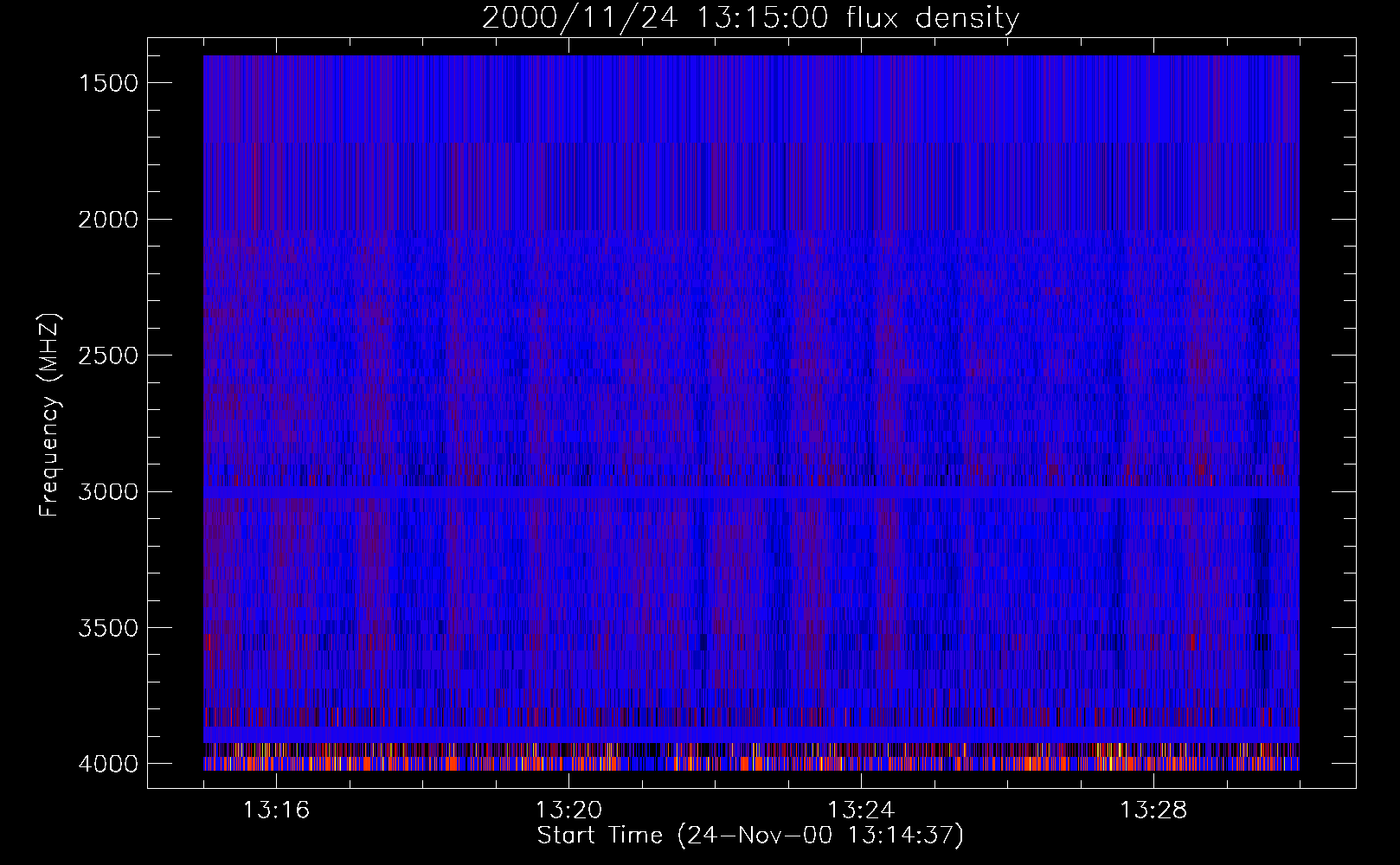Click the 'Start Time (24-Nov-00 13:14:37)' axis label
This screenshot has width=1400, height=865.
[750, 836]
